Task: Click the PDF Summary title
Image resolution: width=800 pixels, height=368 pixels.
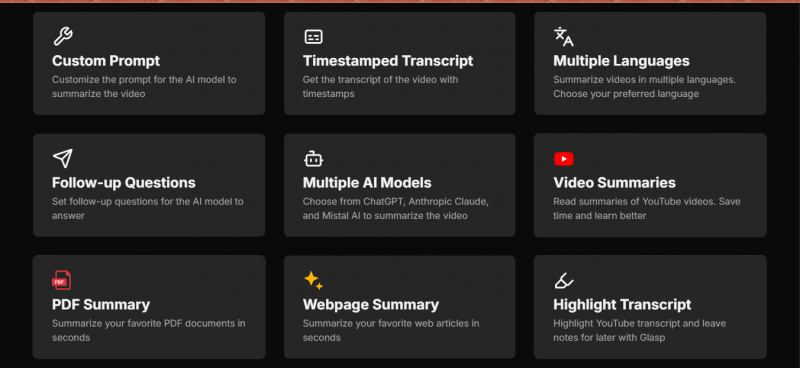Action: (101, 305)
